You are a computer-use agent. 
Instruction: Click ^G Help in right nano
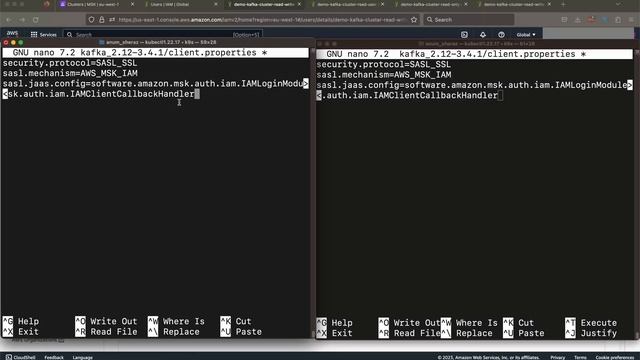point(335,323)
